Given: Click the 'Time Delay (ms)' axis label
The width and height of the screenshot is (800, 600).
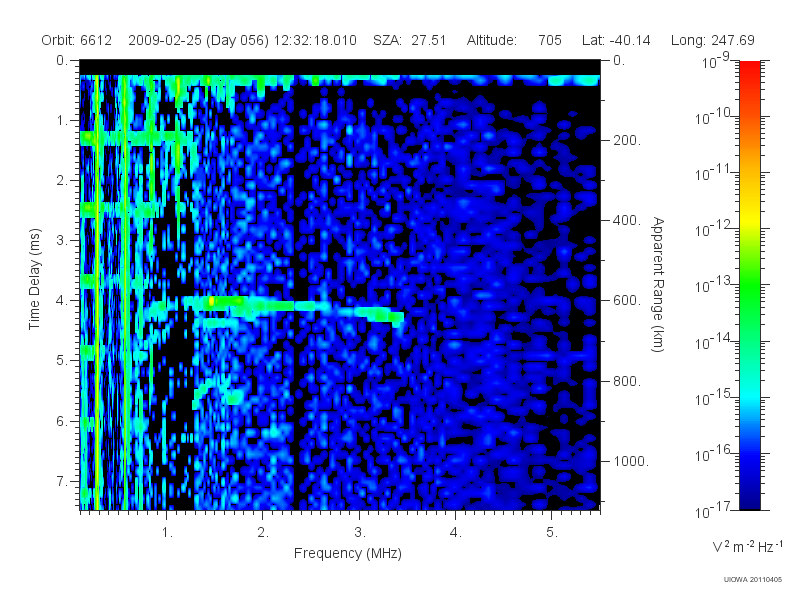Looking at the screenshot, I should click(x=34, y=279).
